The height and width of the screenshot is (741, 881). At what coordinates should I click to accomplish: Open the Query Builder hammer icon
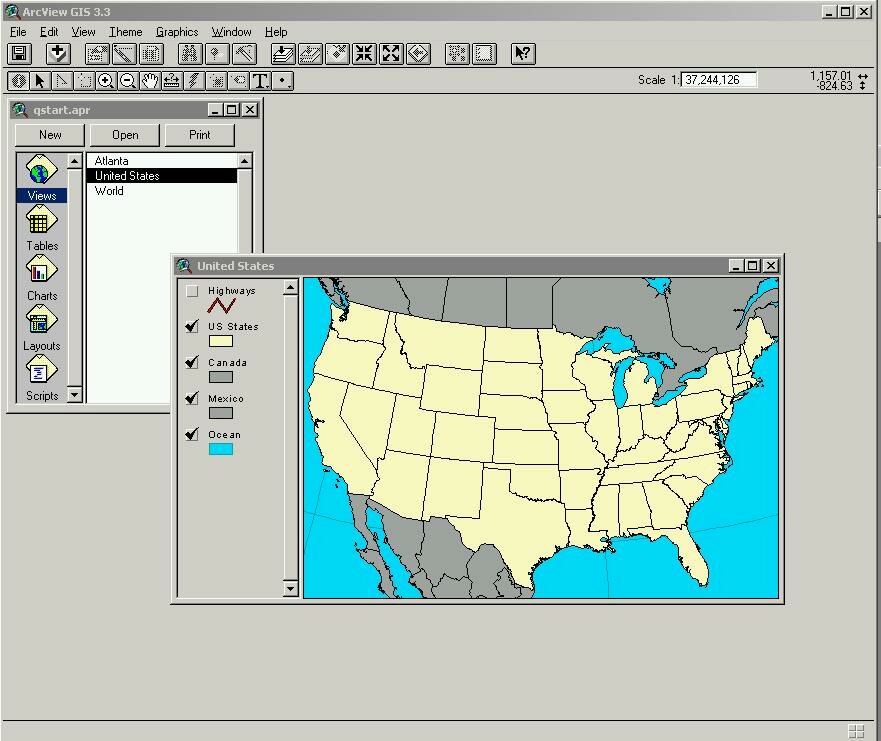(x=244, y=54)
